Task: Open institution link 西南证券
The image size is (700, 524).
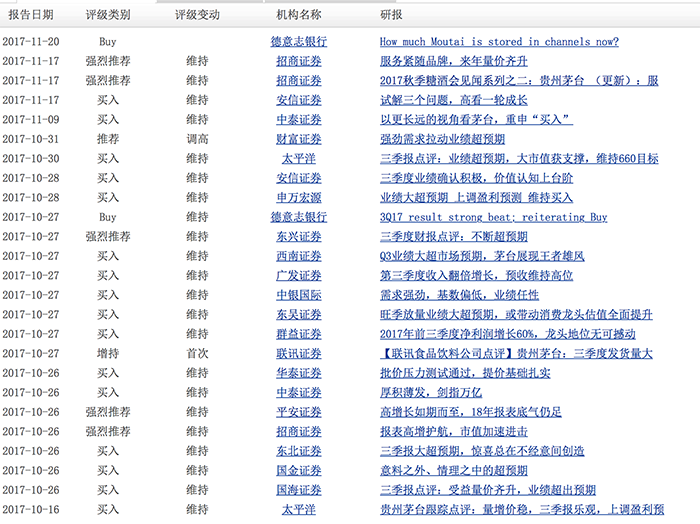Action: pyautogui.click(x=299, y=256)
